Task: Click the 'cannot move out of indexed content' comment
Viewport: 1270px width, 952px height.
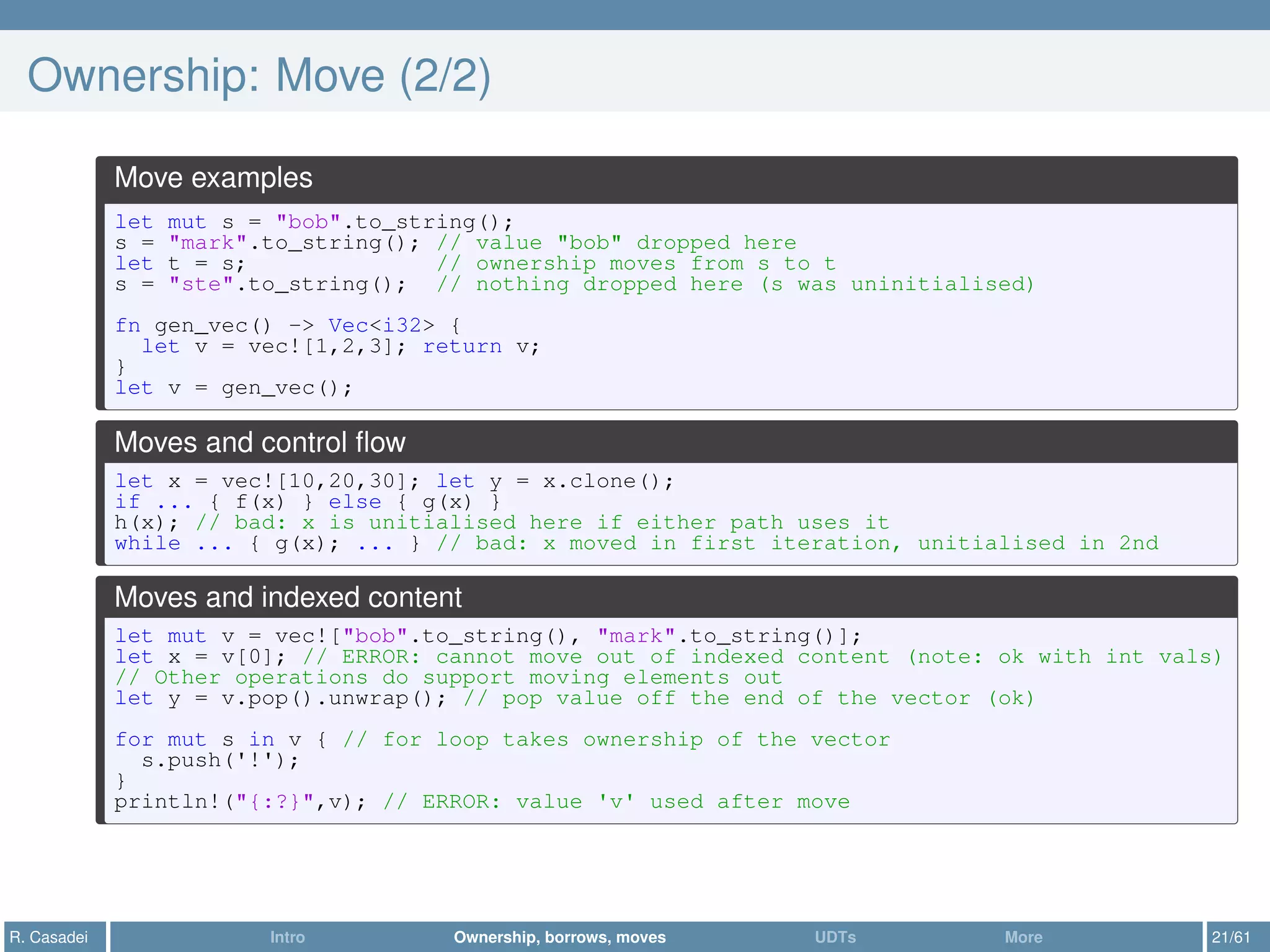Action: pyautogui.click(x=662, y=657)
